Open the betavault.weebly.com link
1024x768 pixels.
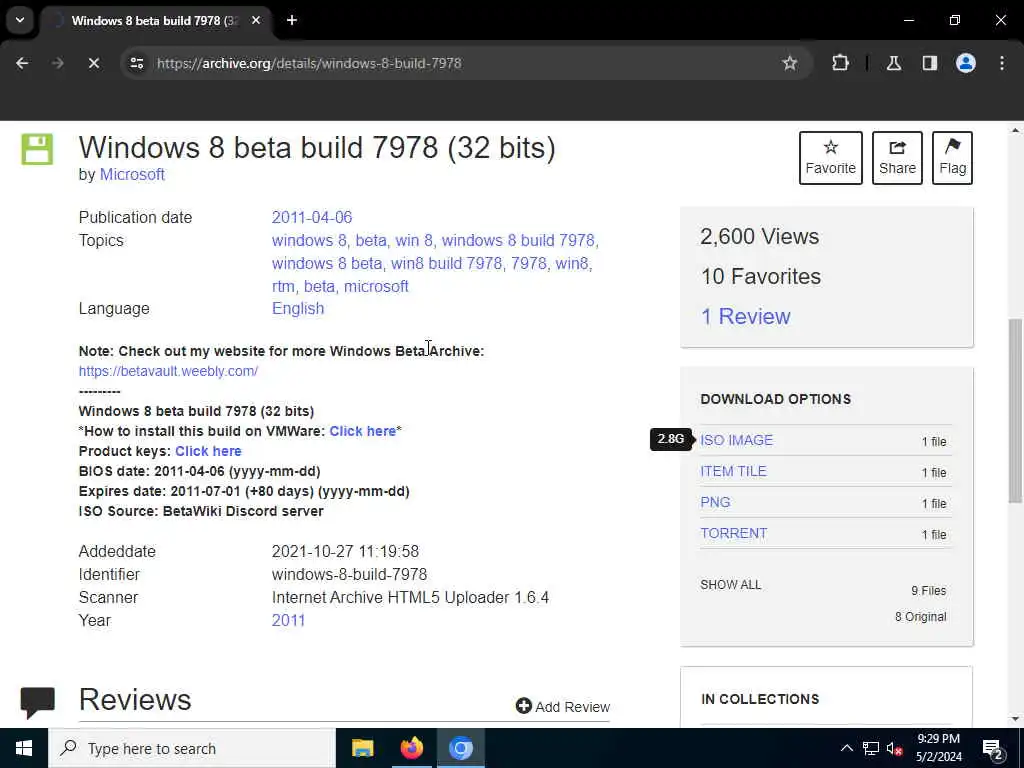click(x=168, y=371)
